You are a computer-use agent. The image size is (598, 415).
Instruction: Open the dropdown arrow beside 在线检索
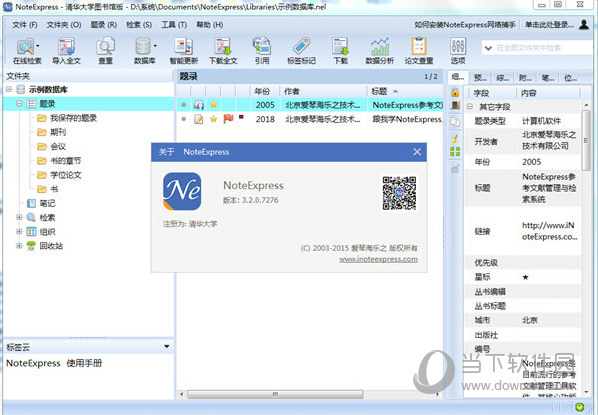[38, 46]
